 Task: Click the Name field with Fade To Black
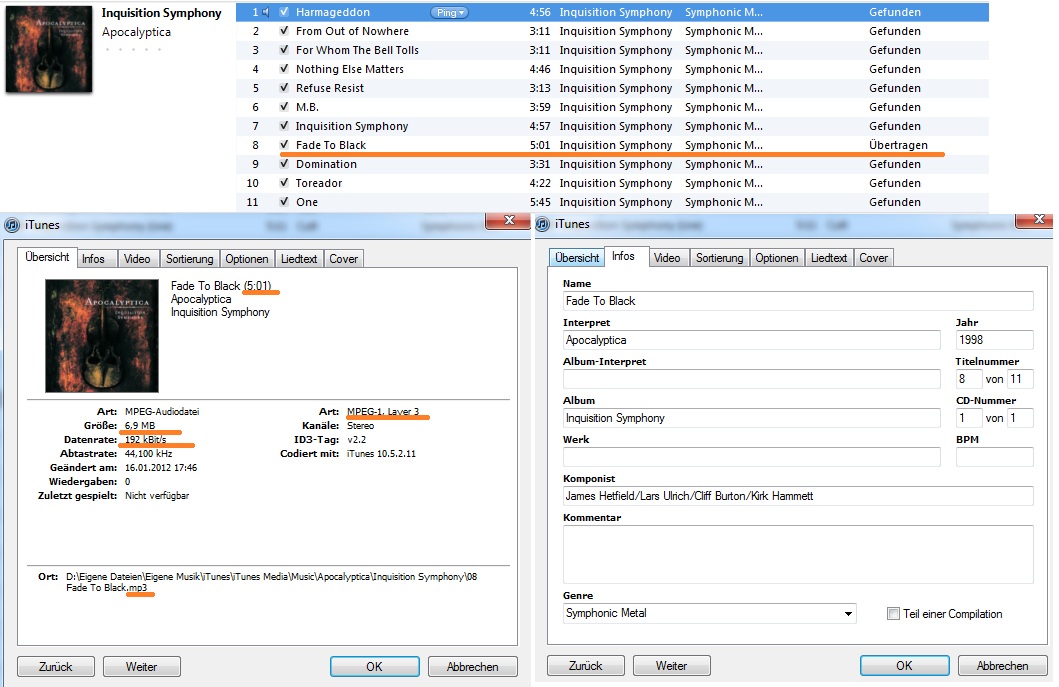[x=798, y=301]
